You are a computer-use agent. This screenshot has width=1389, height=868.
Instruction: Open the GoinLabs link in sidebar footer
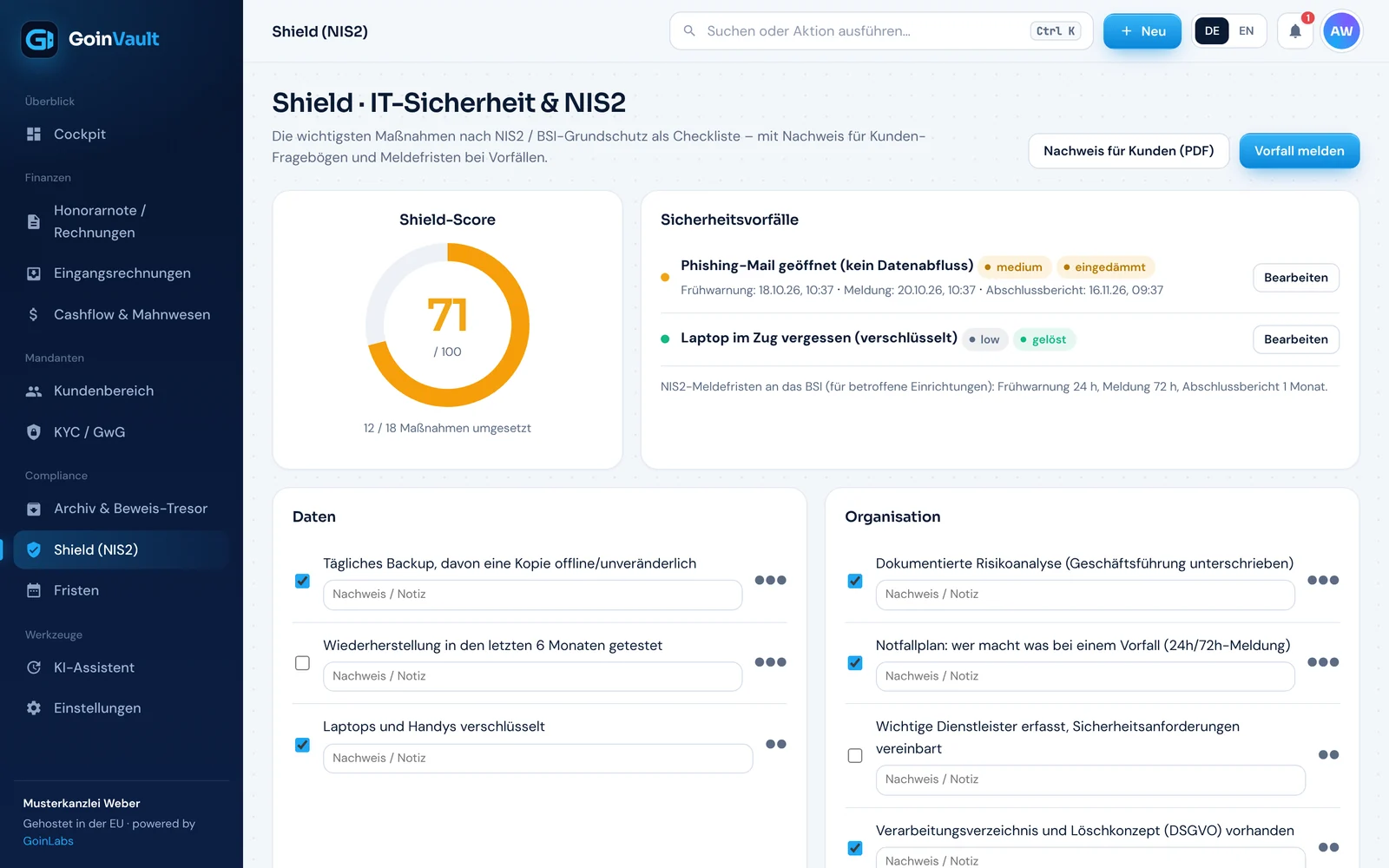point(49,841)
